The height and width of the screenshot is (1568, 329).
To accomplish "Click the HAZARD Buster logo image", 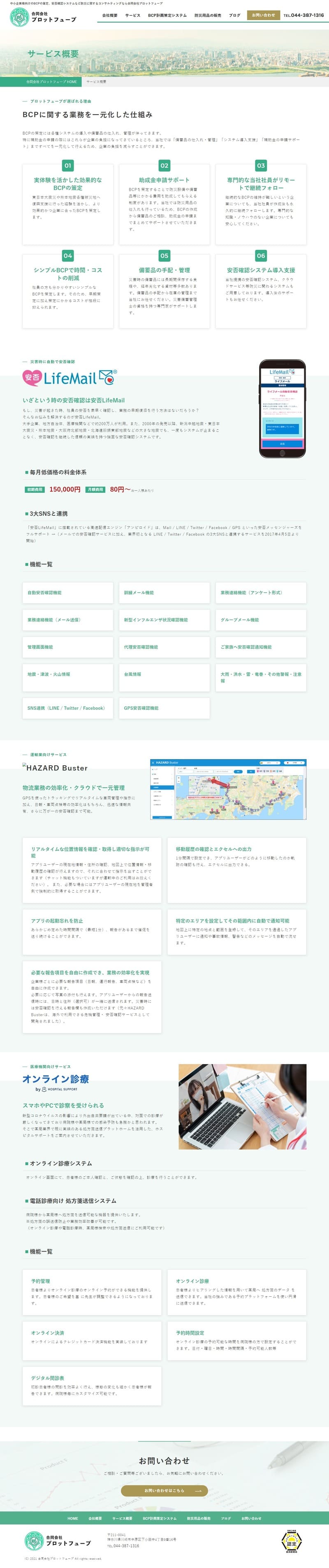I will (56, 768).
